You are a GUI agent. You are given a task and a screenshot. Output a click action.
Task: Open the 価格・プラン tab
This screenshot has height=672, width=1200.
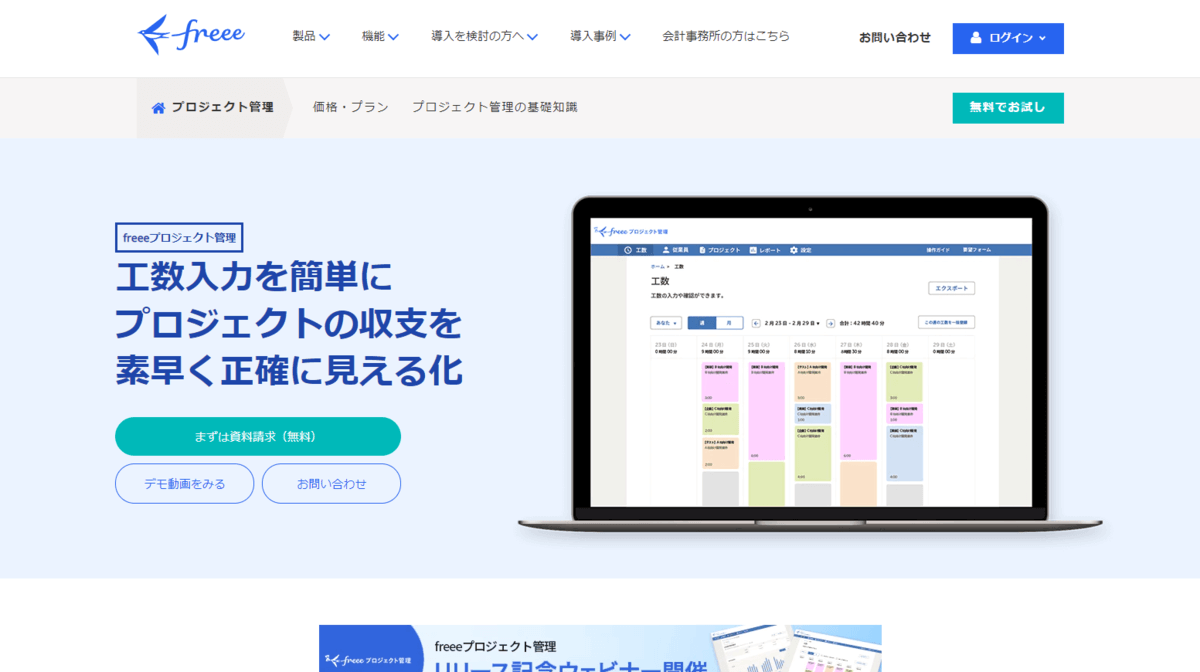coord(350,107)
